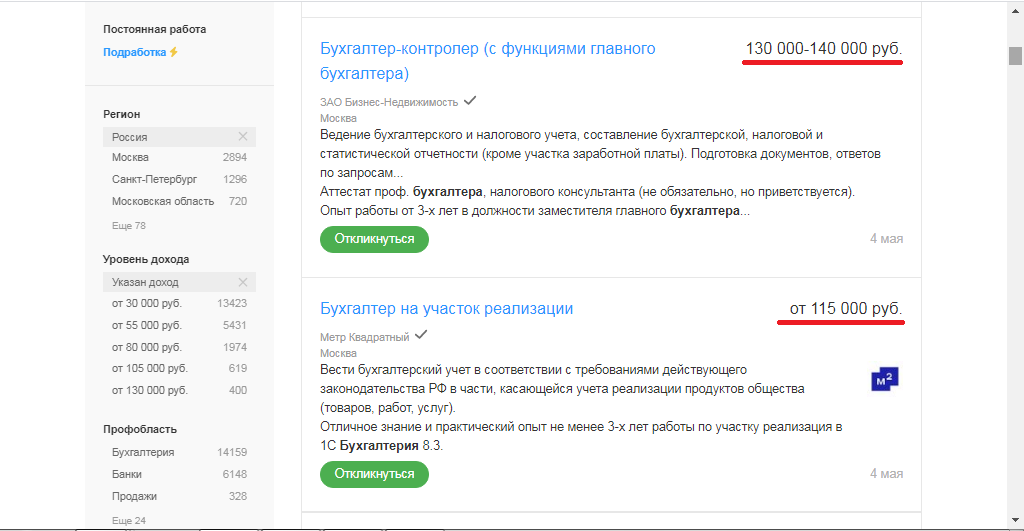Expand regions with Еще 78

[x=128, y=226]
